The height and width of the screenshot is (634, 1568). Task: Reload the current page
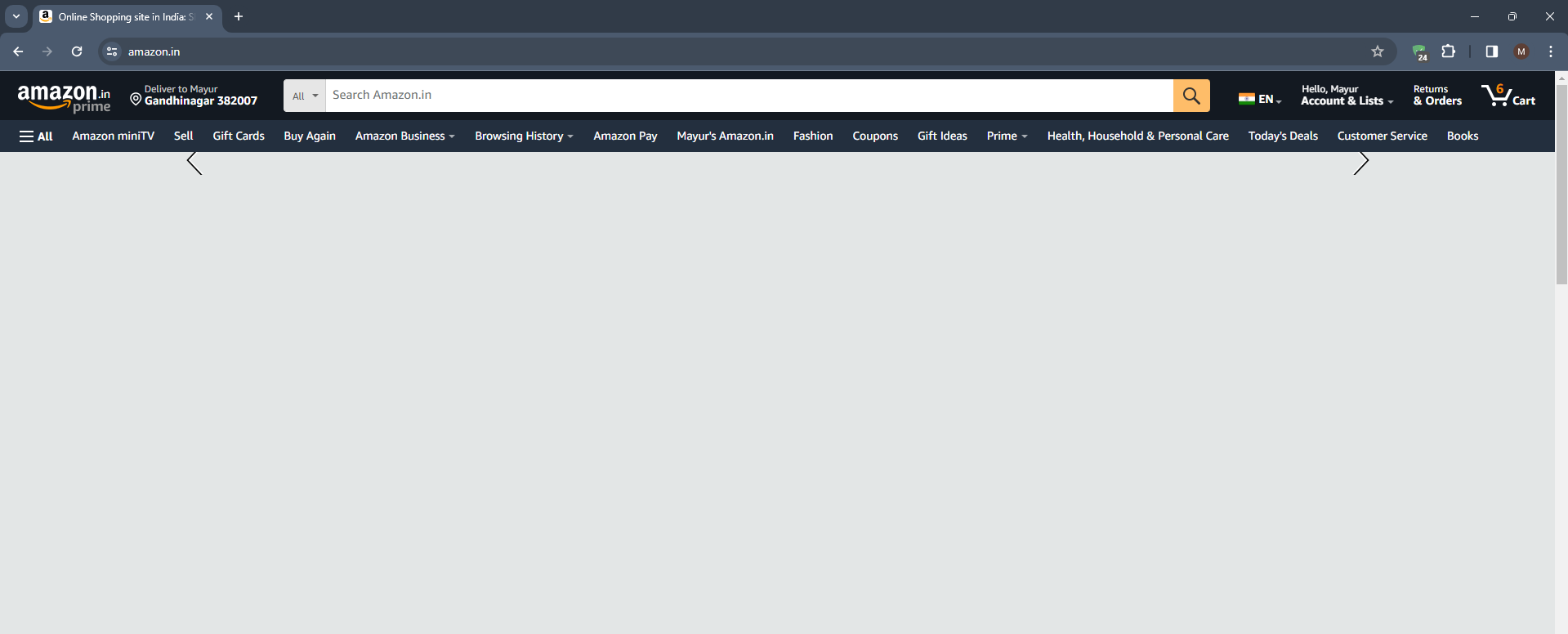click(x=77, y=51)
